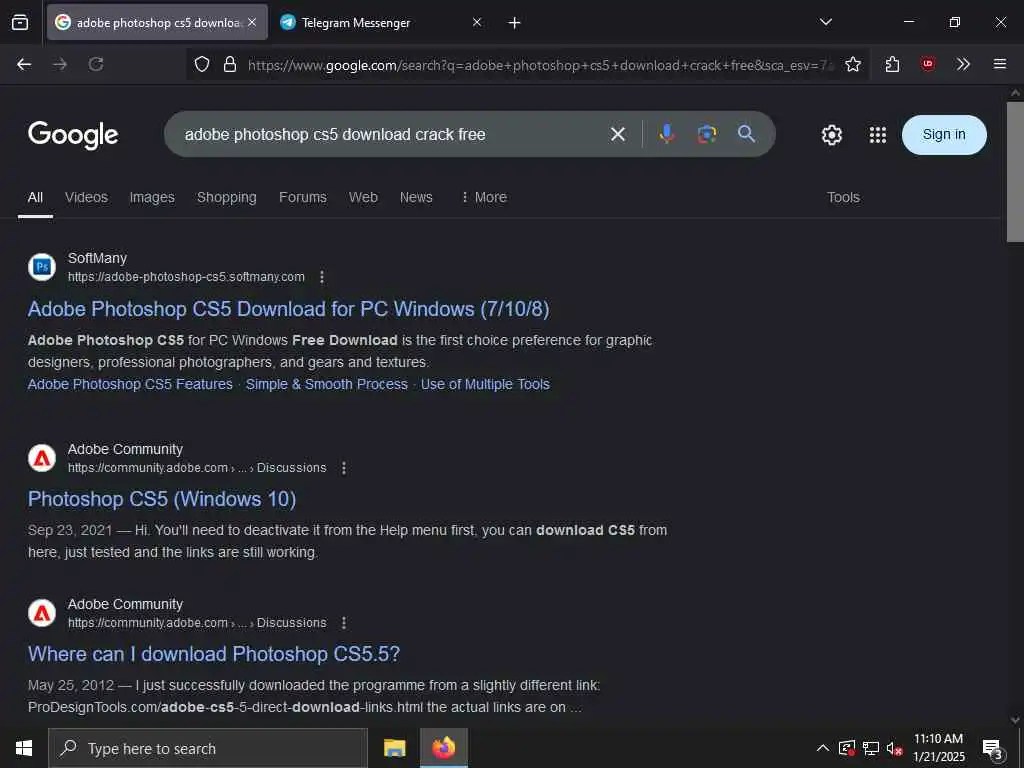
Task: Submit search with magnifier icon
Action: [746, 134]
